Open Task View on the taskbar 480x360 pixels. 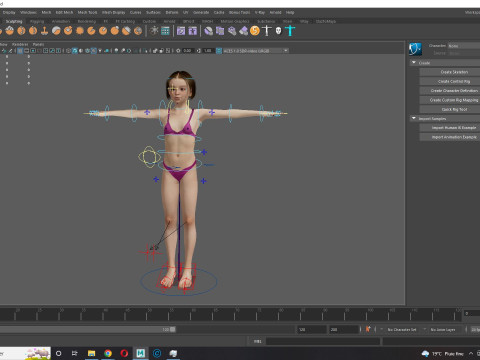tap(75, 353)
